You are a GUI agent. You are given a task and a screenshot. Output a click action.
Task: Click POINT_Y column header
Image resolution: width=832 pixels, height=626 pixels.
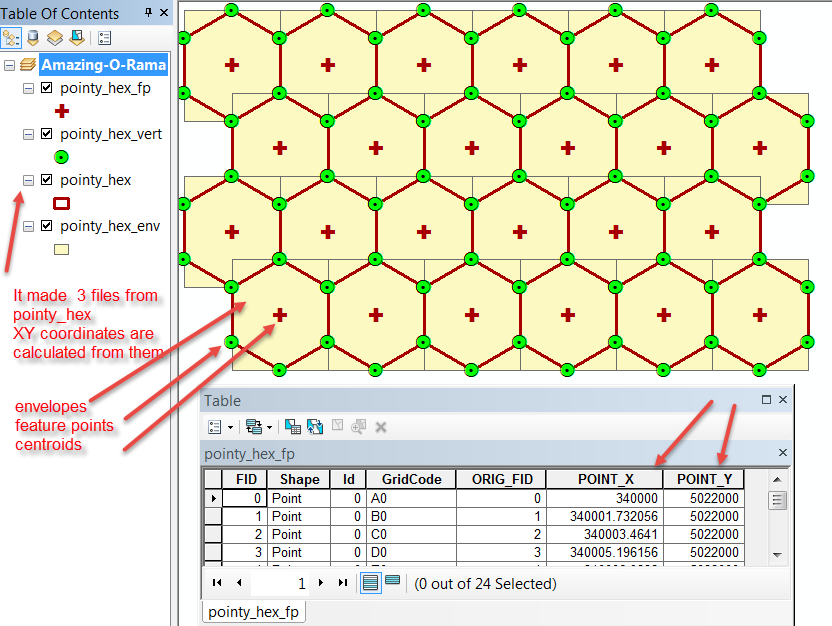(x=704, y=479)
